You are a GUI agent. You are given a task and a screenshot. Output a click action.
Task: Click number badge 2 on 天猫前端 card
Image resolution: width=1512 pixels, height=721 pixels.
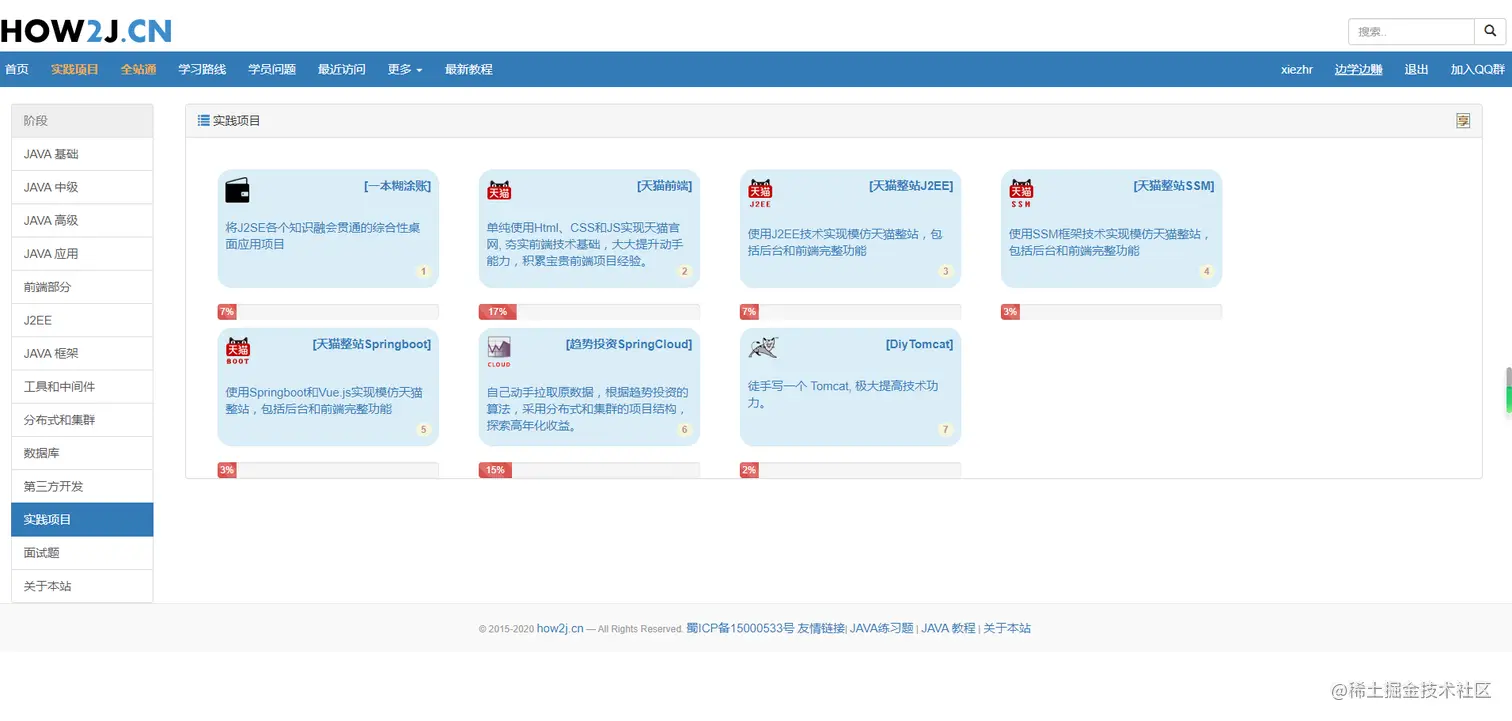[684, 271]
